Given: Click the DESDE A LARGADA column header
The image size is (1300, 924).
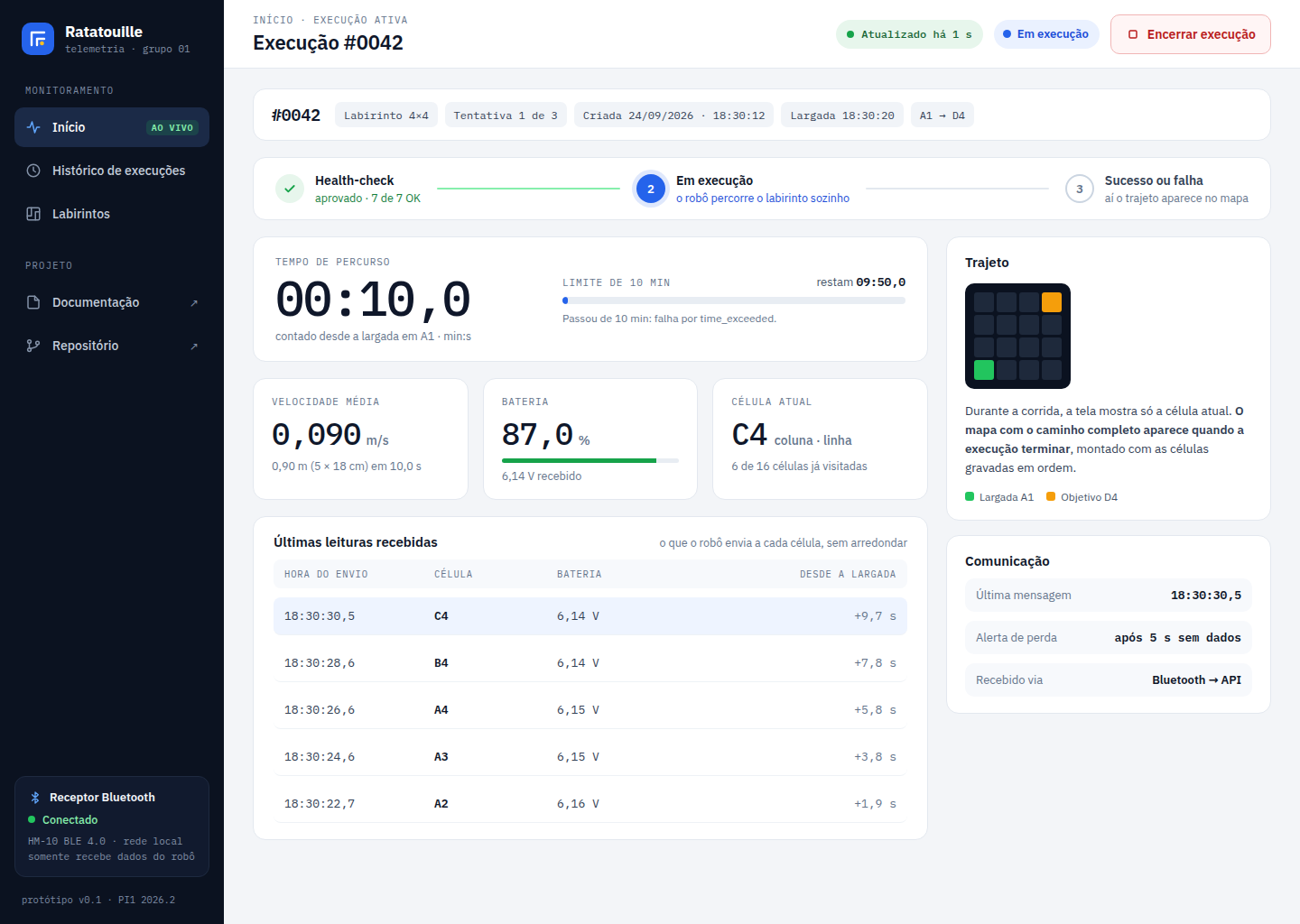Looking at the screenshot, I should [x=848, y=574].
